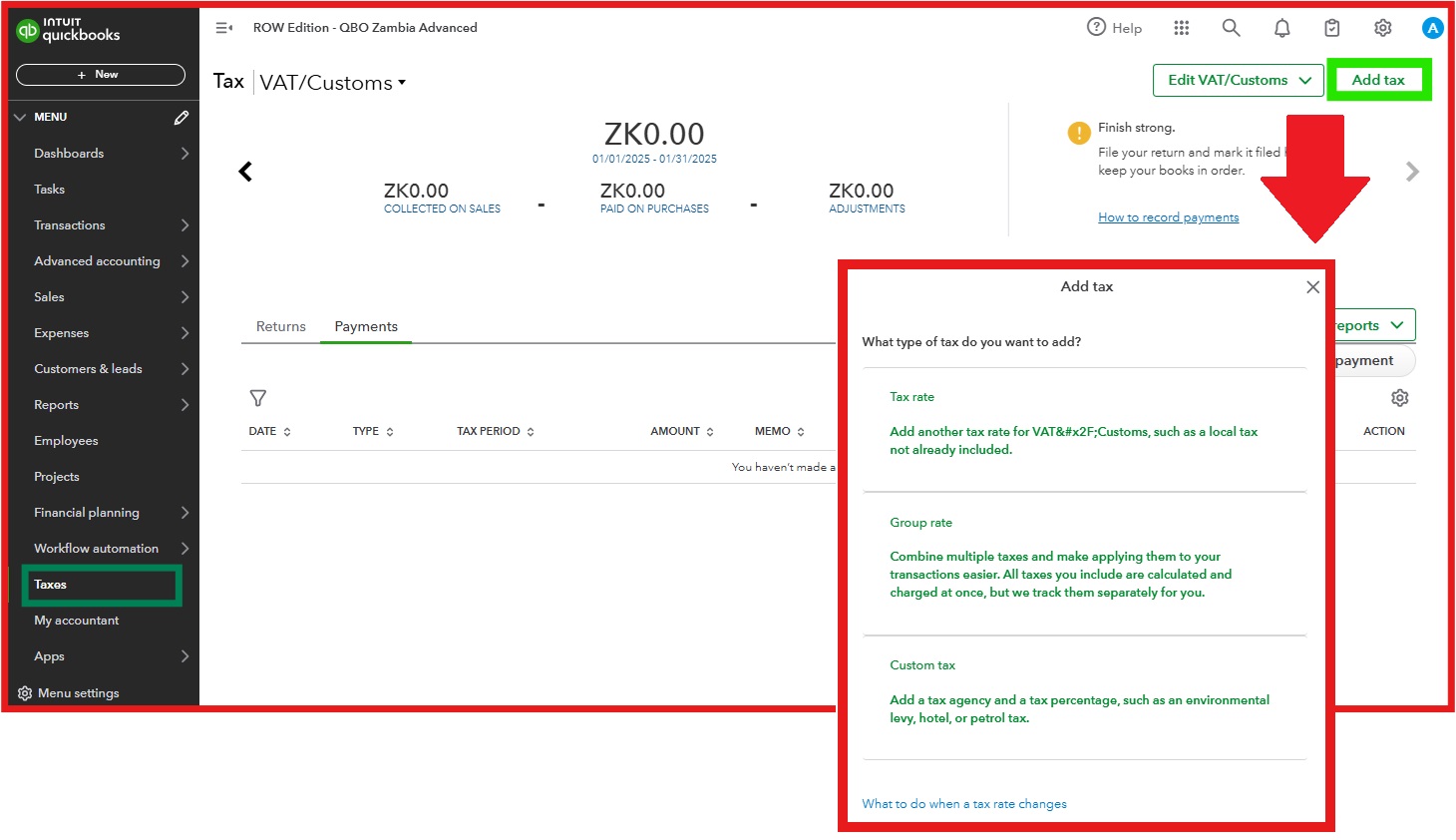Open How to record payments link
The image size is (1456, 840).
(1169, 217)
